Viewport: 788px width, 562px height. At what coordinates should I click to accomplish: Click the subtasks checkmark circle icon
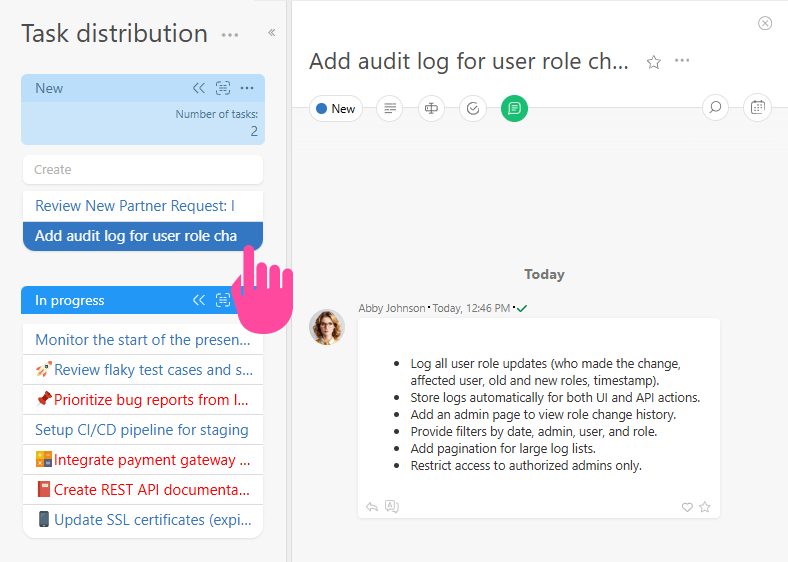click(x=473, y=108)
